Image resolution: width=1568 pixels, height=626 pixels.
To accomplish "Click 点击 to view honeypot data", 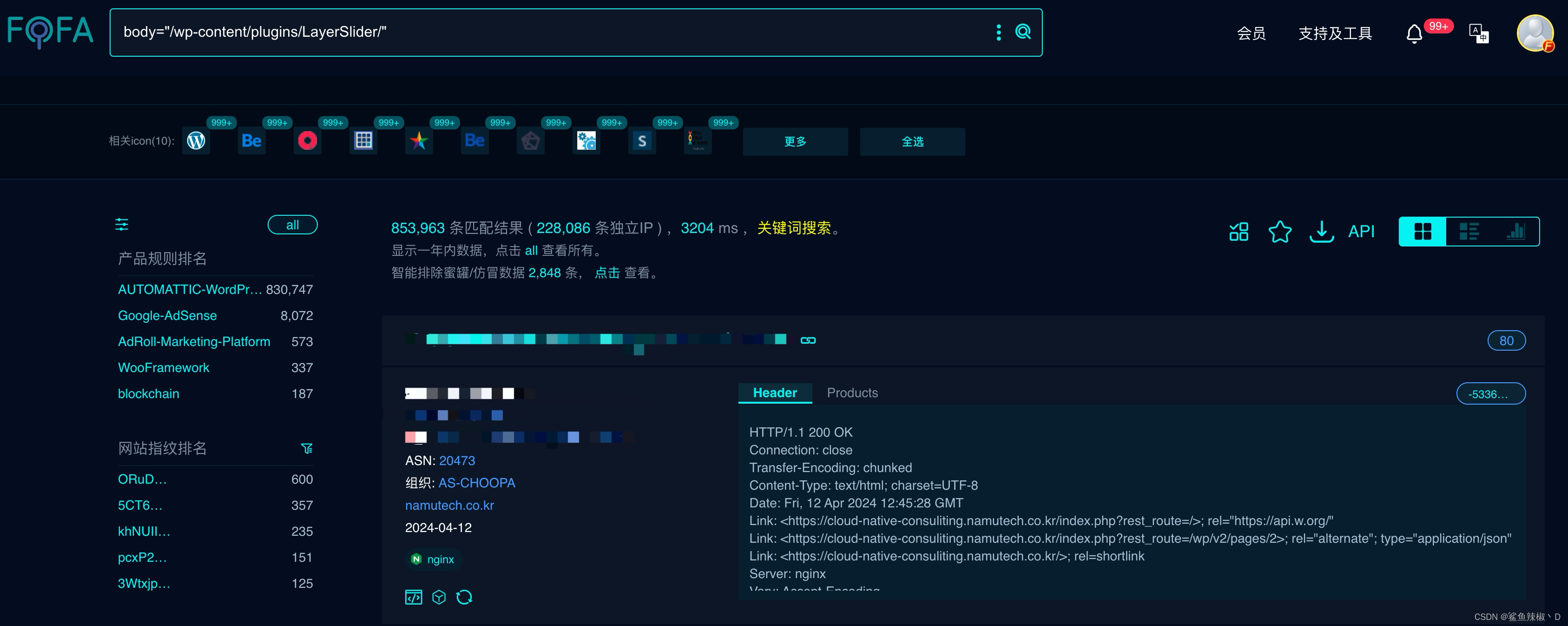I will pos(607,273).
